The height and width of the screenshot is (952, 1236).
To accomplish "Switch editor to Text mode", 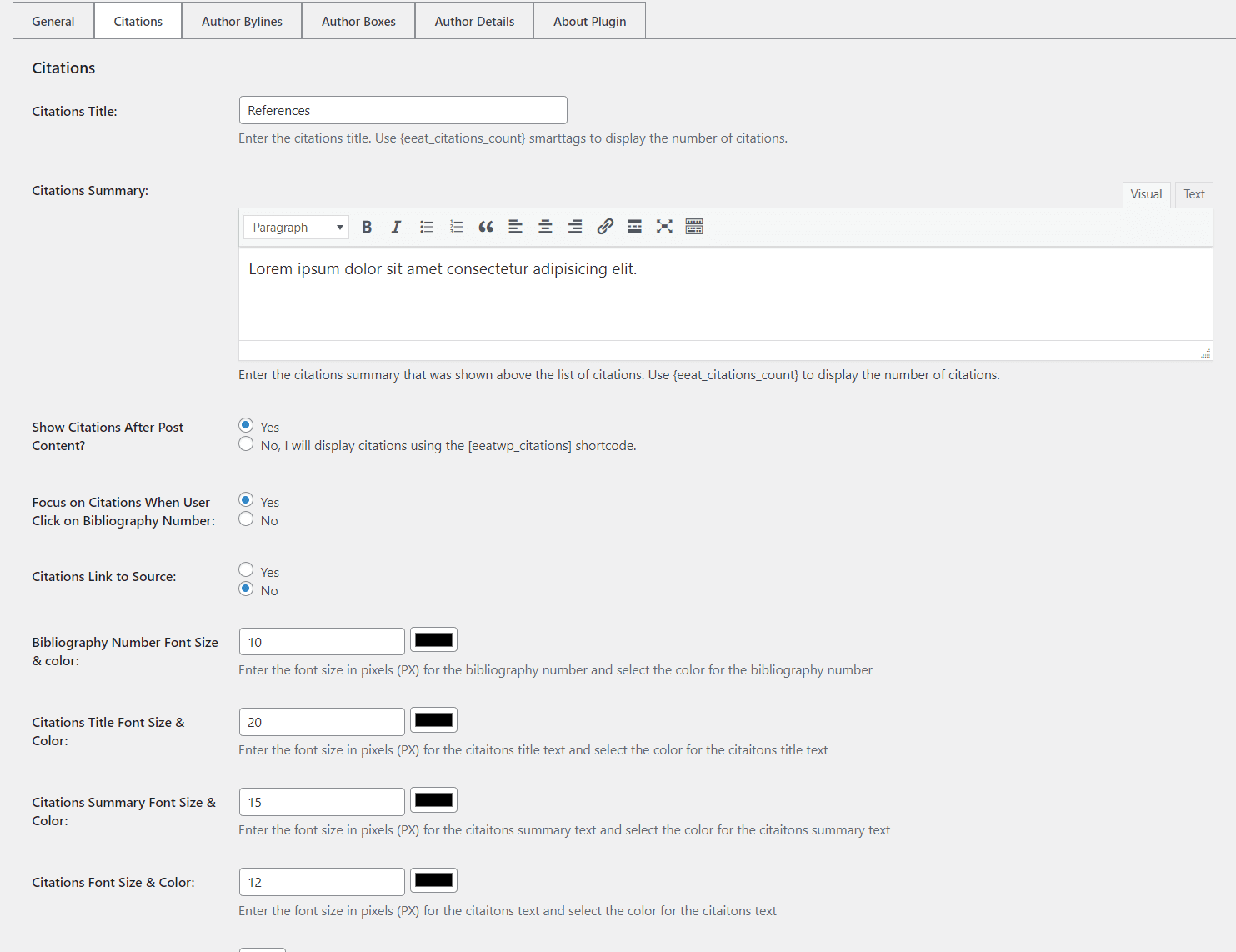I will coord(1193,194).
